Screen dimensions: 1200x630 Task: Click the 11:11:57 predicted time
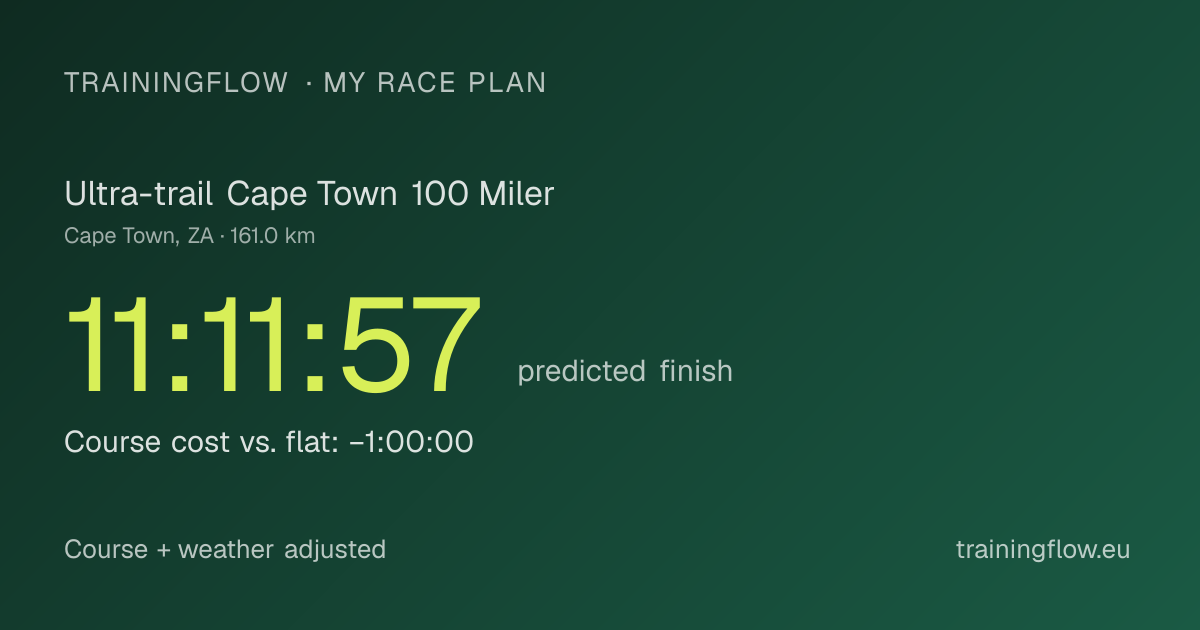(273, 346)
